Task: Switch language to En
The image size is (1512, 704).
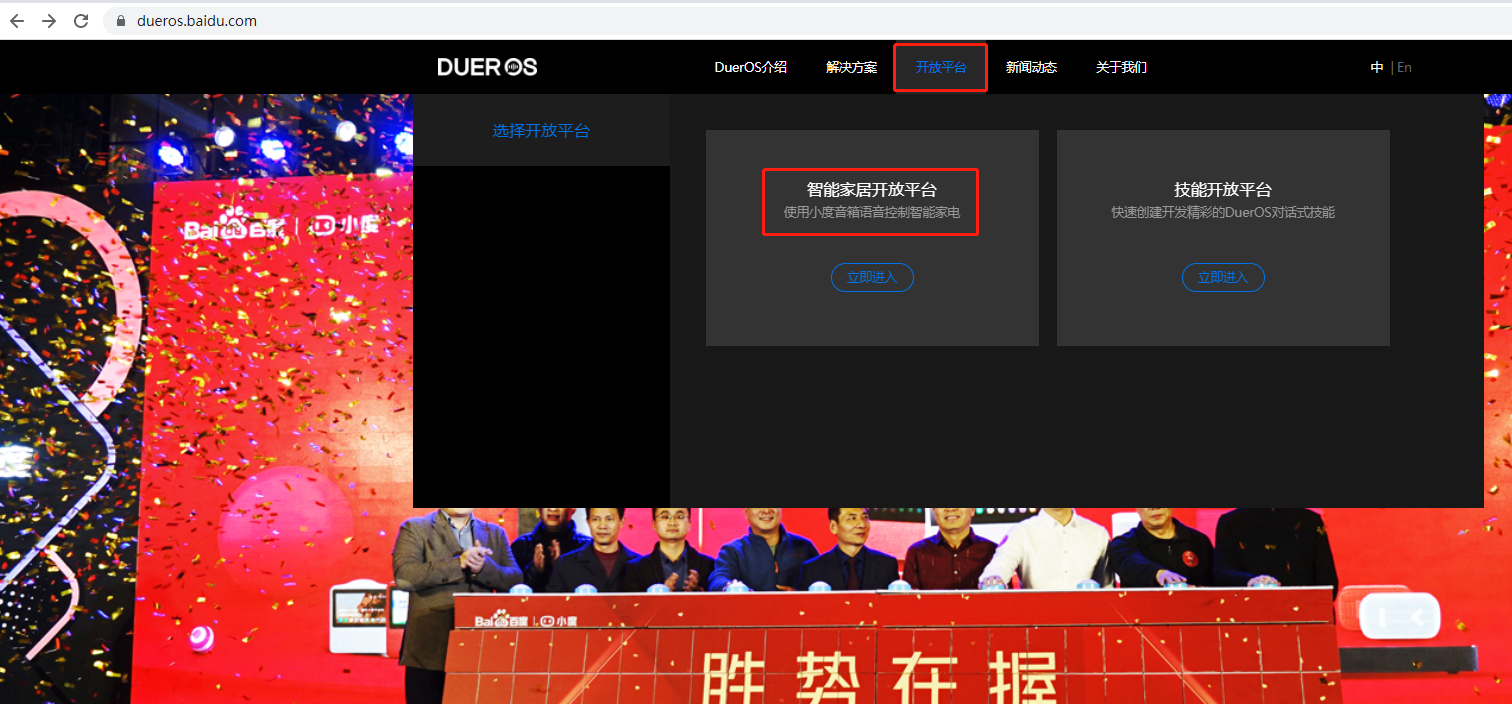Action: (1404, 67)
